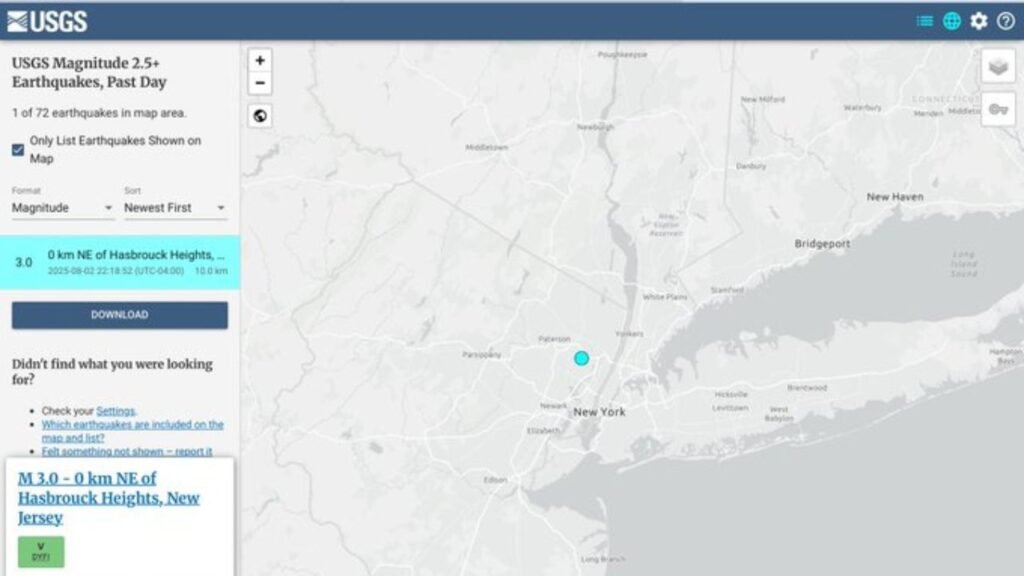
Task: Zoom to world extent globe button
Action: click(260, 116)
